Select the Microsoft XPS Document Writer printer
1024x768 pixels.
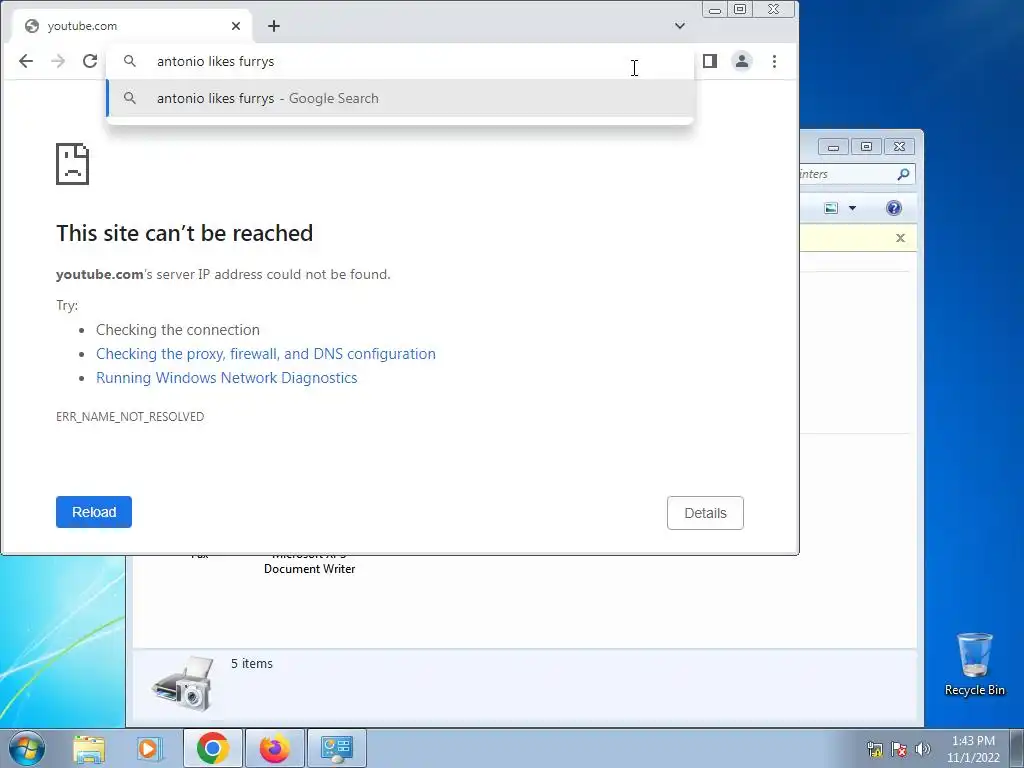pos(310,563)
